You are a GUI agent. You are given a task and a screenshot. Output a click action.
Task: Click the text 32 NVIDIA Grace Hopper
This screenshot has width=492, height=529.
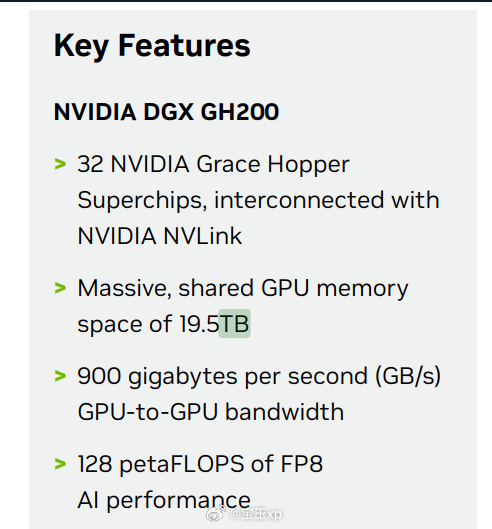tap(213, 164)
